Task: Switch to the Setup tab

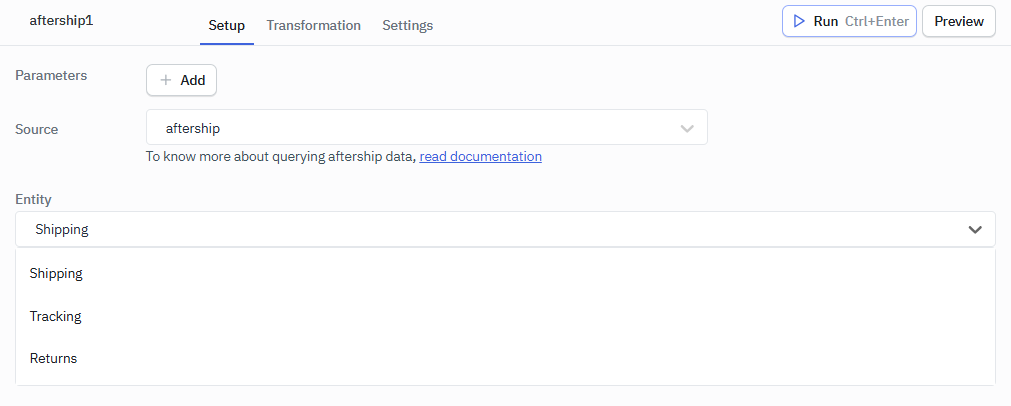Action: tap(227, 26)
